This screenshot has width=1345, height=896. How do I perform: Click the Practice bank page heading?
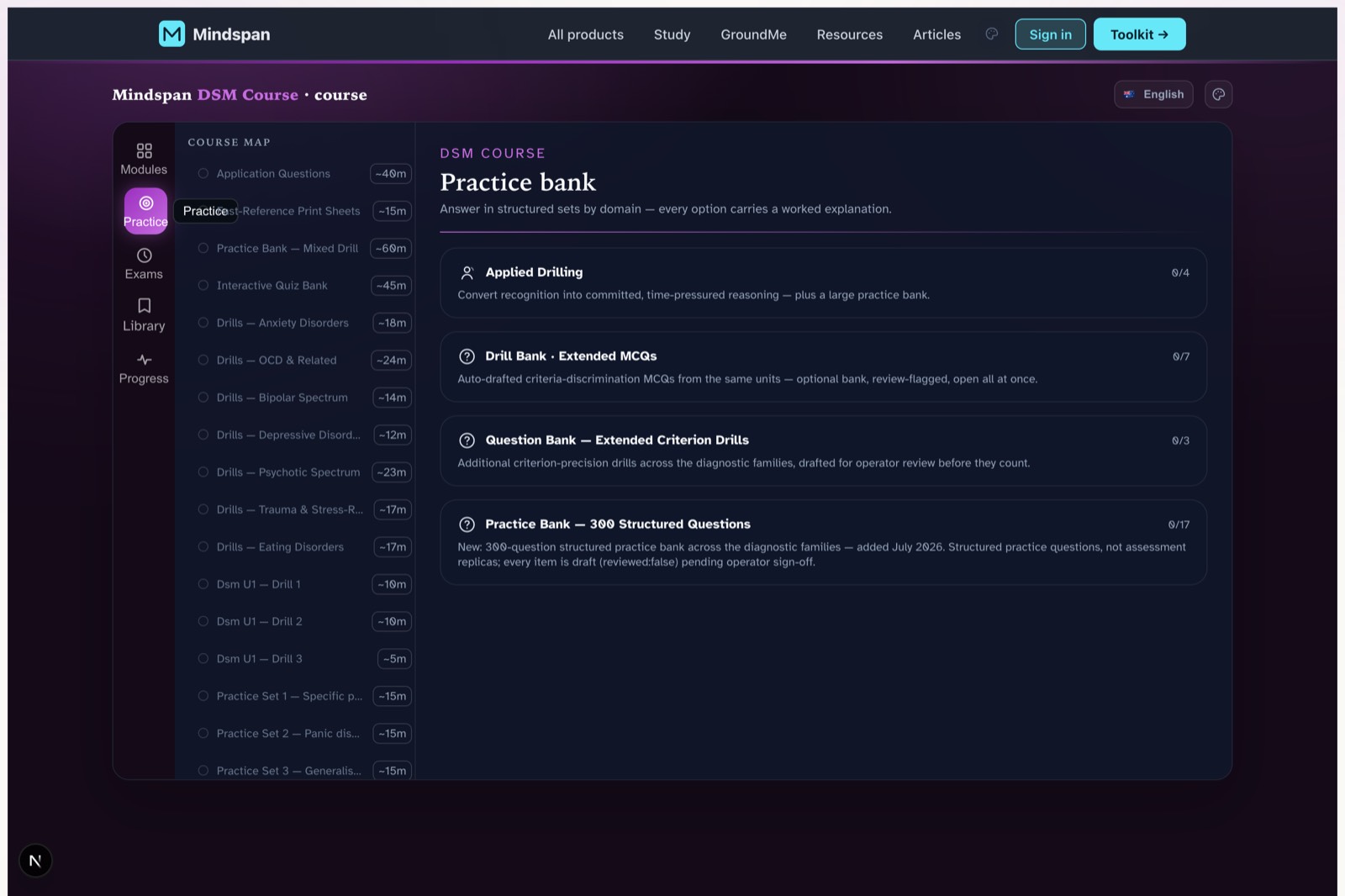point(518,182)
